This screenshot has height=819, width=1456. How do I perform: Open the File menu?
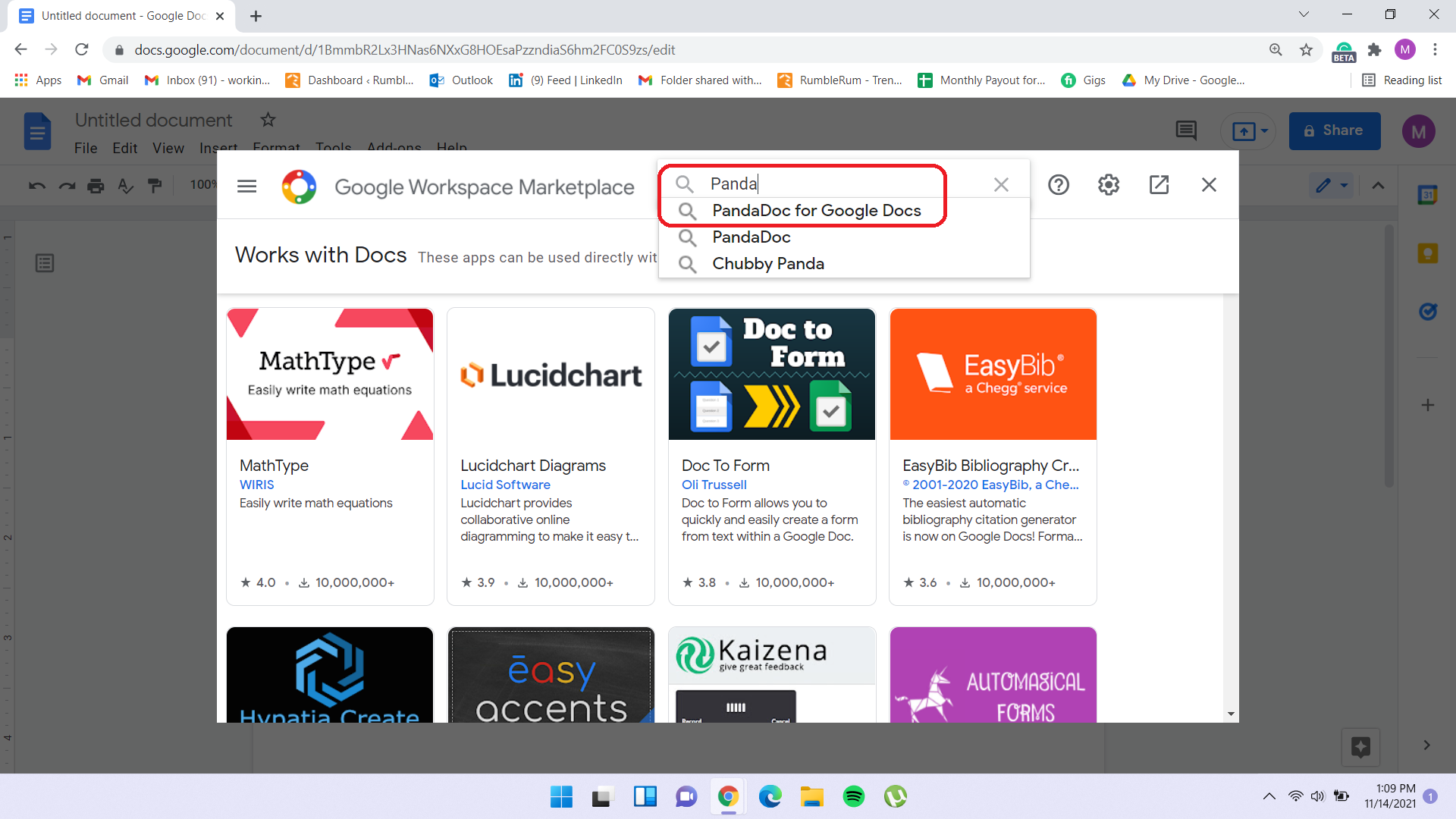coord(86,148)
